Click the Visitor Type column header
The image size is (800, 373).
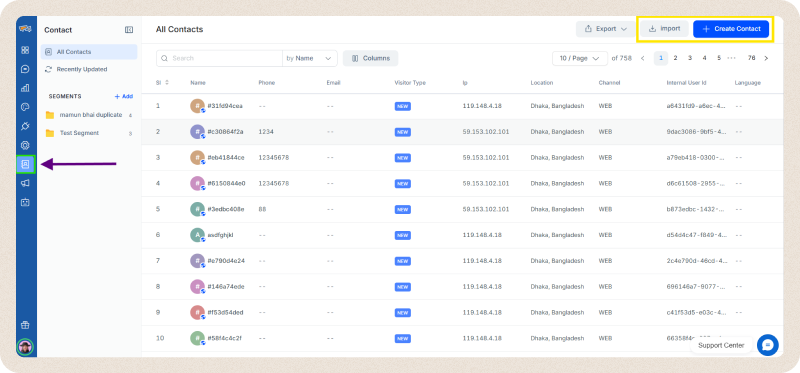[x=410, y=83]
